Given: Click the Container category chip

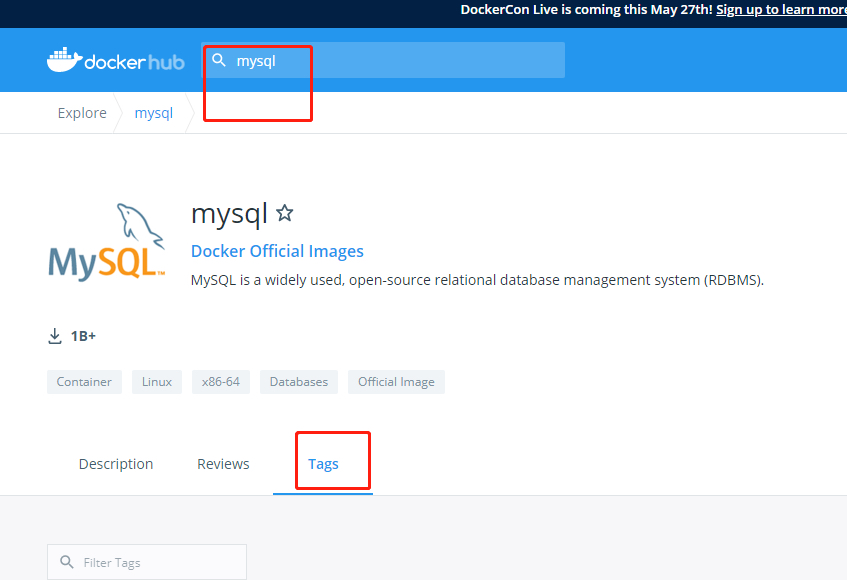Looking at the screenshot, I should (x=84, y=382).
